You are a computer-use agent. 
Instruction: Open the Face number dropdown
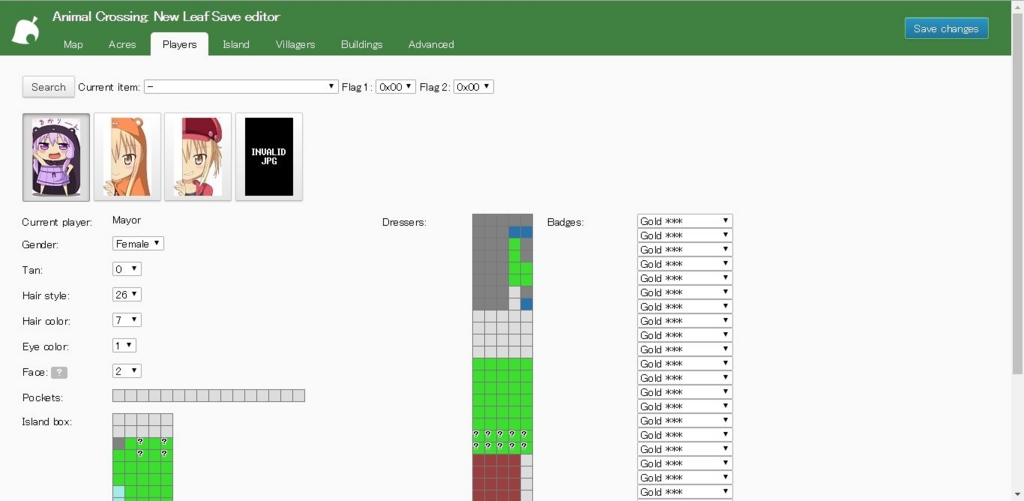pyautogui.click(x=127, y=371)
